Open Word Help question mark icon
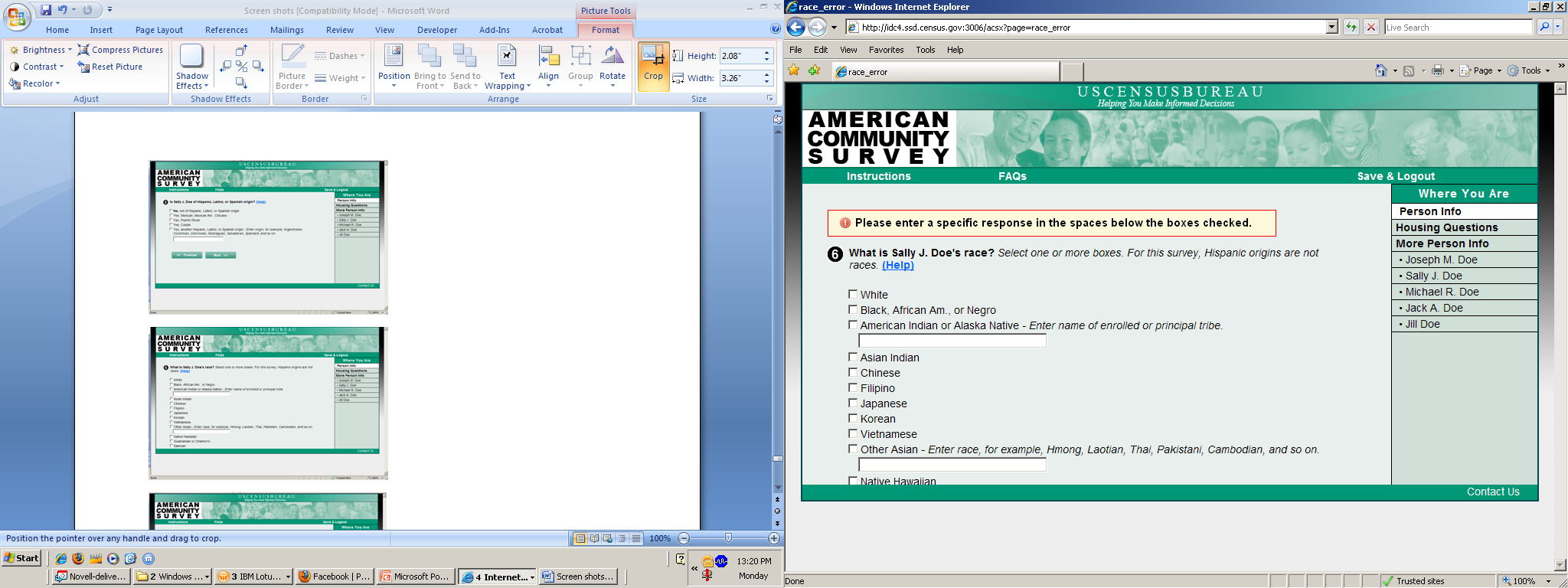Image resolution: width=1568 pixels, height=588 pixels. (x=775, y=29)
